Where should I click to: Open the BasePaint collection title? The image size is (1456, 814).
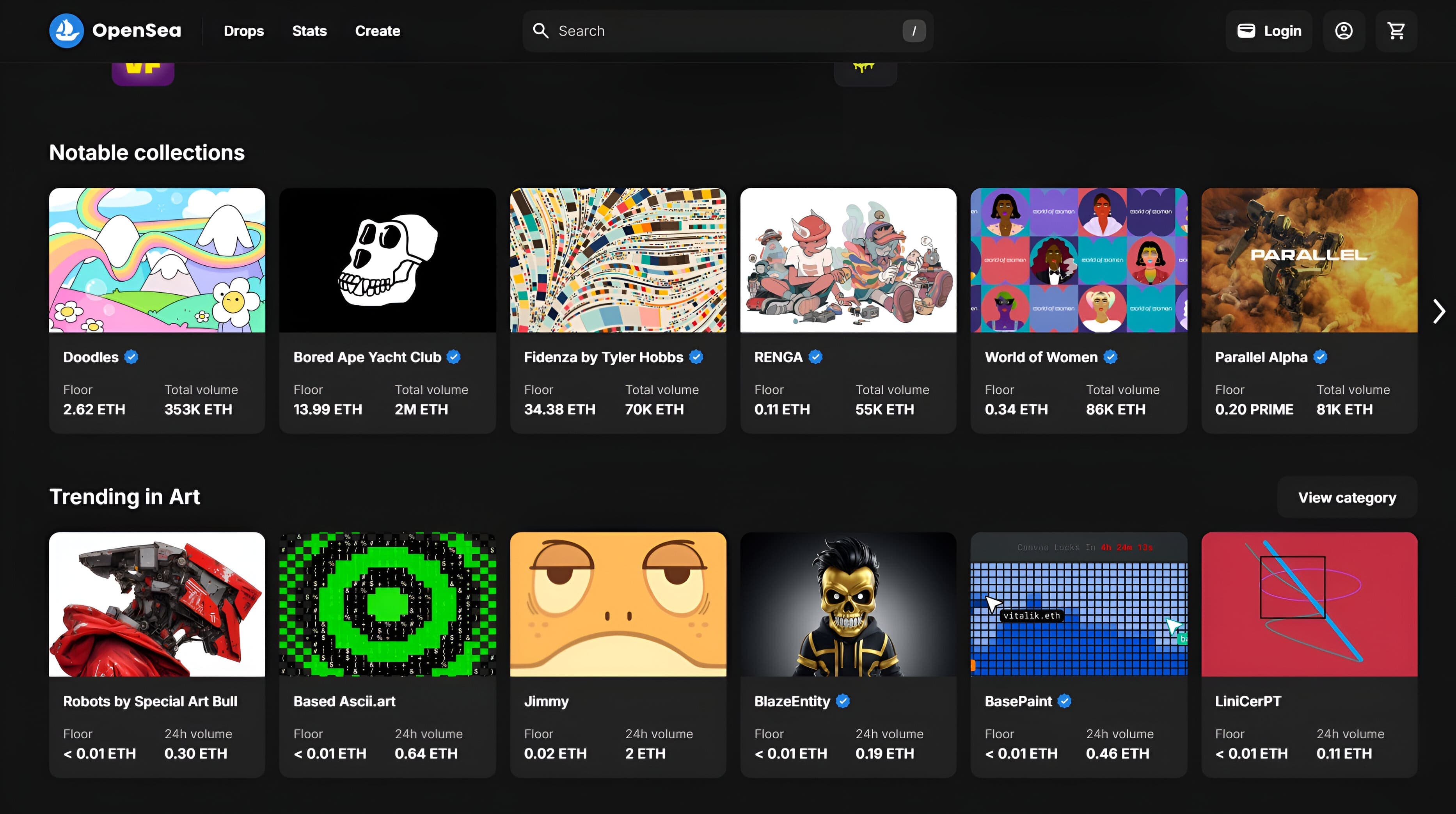[x=1018, y=702]
